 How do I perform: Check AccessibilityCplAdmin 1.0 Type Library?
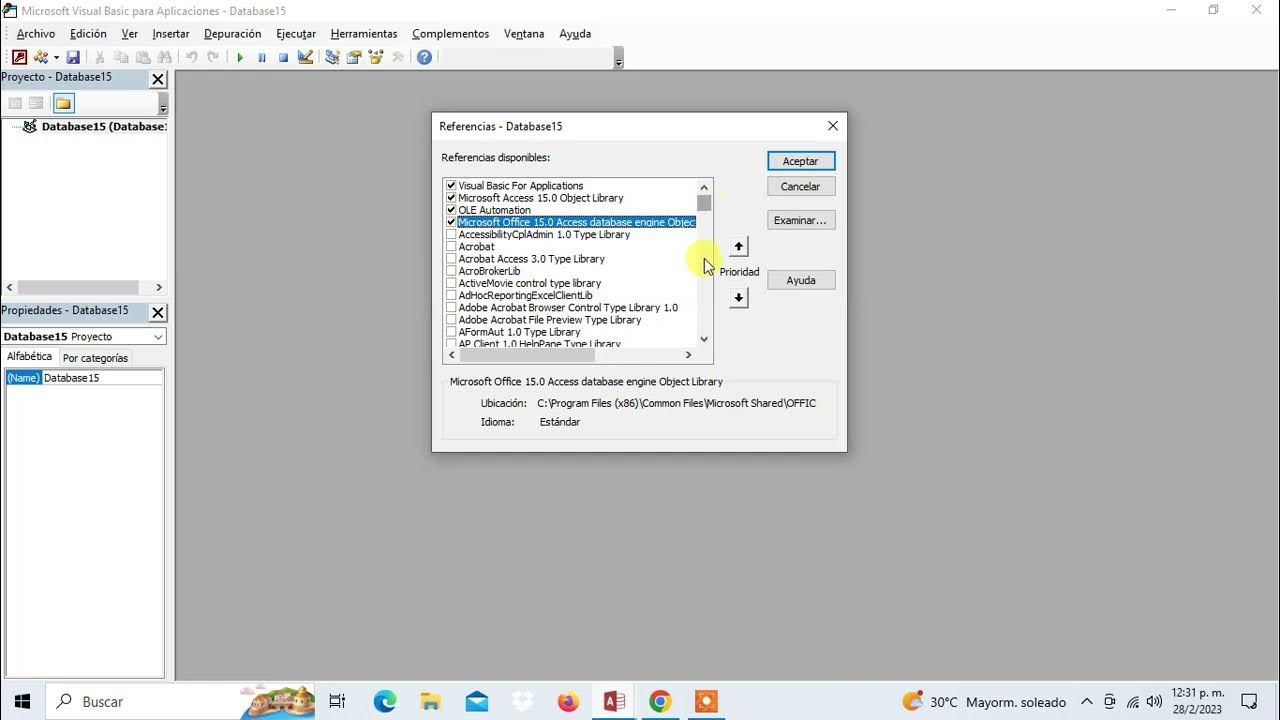(451, 235)
